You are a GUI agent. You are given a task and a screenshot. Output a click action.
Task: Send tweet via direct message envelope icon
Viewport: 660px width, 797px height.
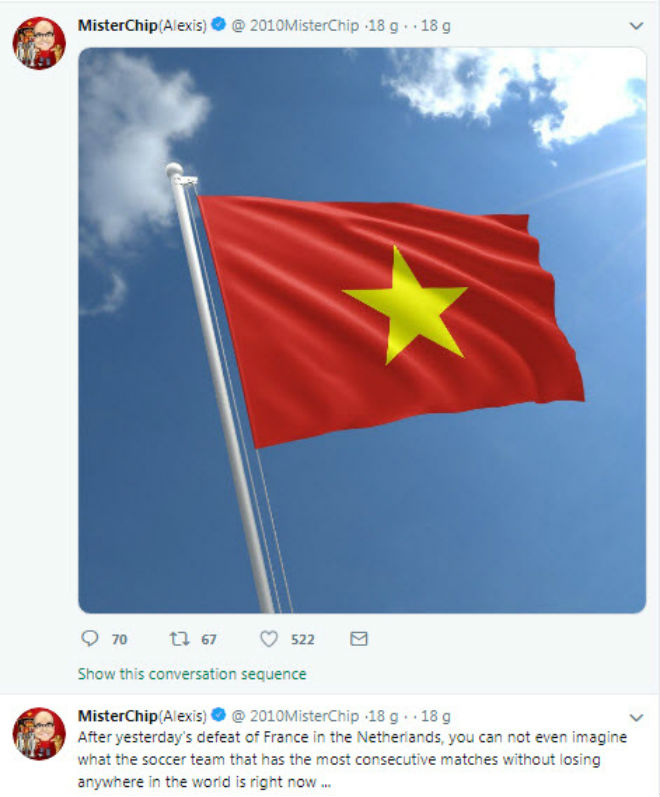[359, 638]
